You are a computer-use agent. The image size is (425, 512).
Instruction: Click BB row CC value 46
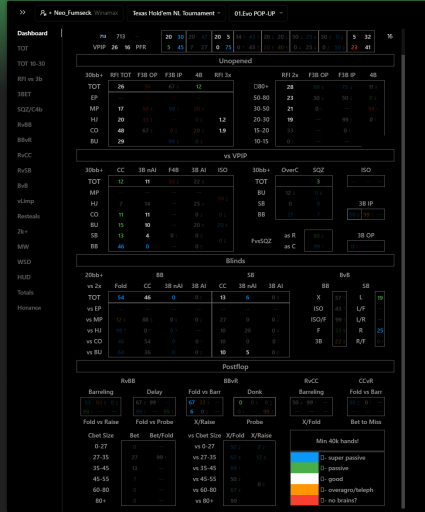click(x=121, y=247)
